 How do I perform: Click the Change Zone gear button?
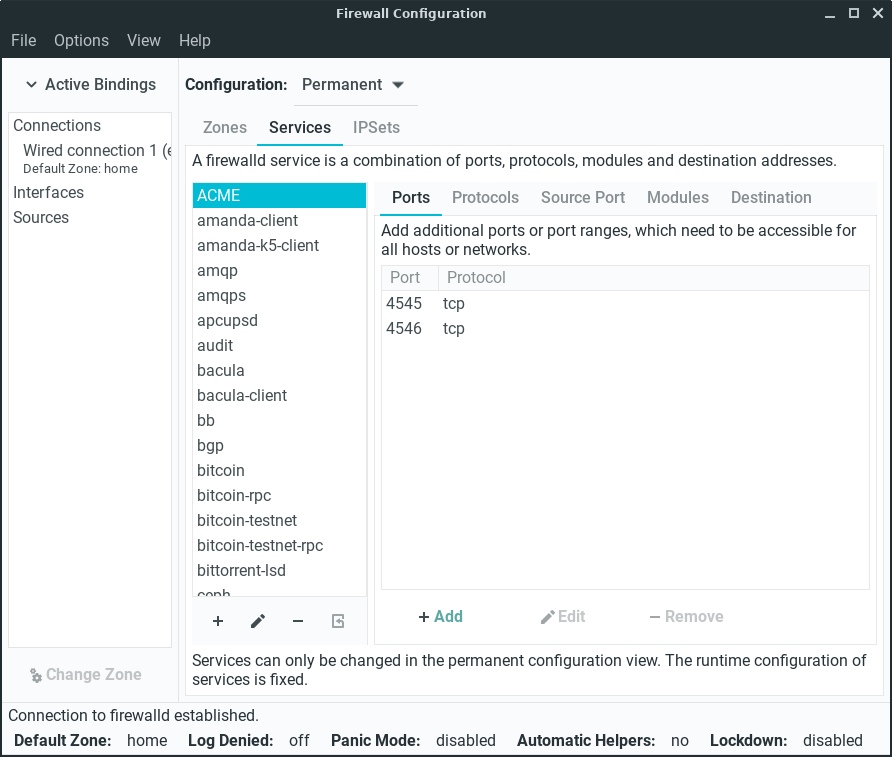coord(86,674)
